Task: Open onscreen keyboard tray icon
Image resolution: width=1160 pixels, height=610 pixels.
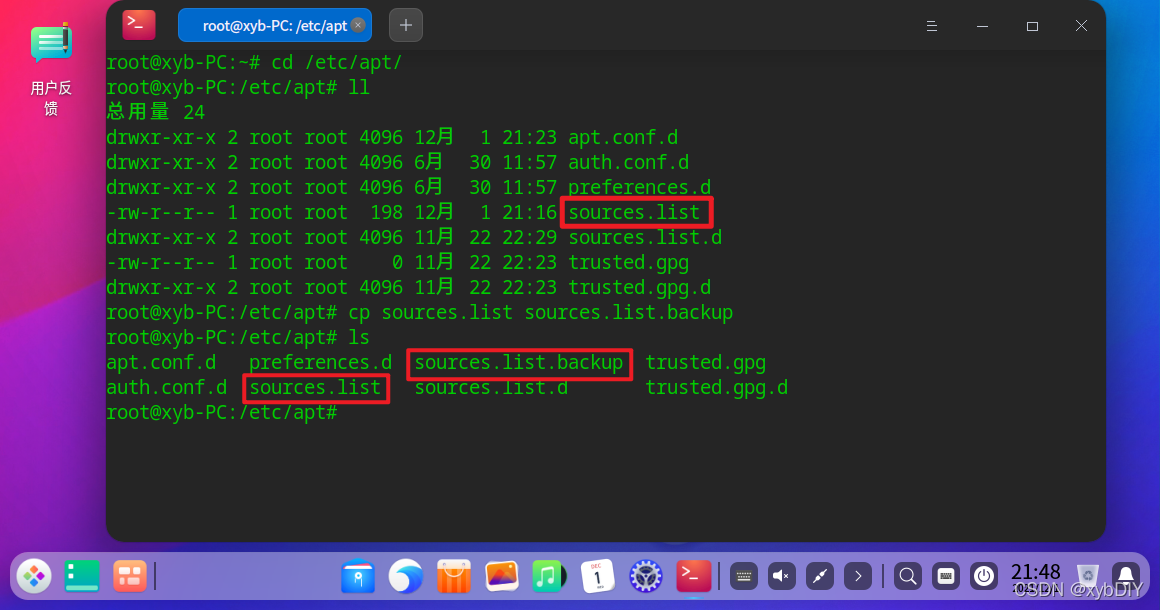Action: tap(743, 576)
